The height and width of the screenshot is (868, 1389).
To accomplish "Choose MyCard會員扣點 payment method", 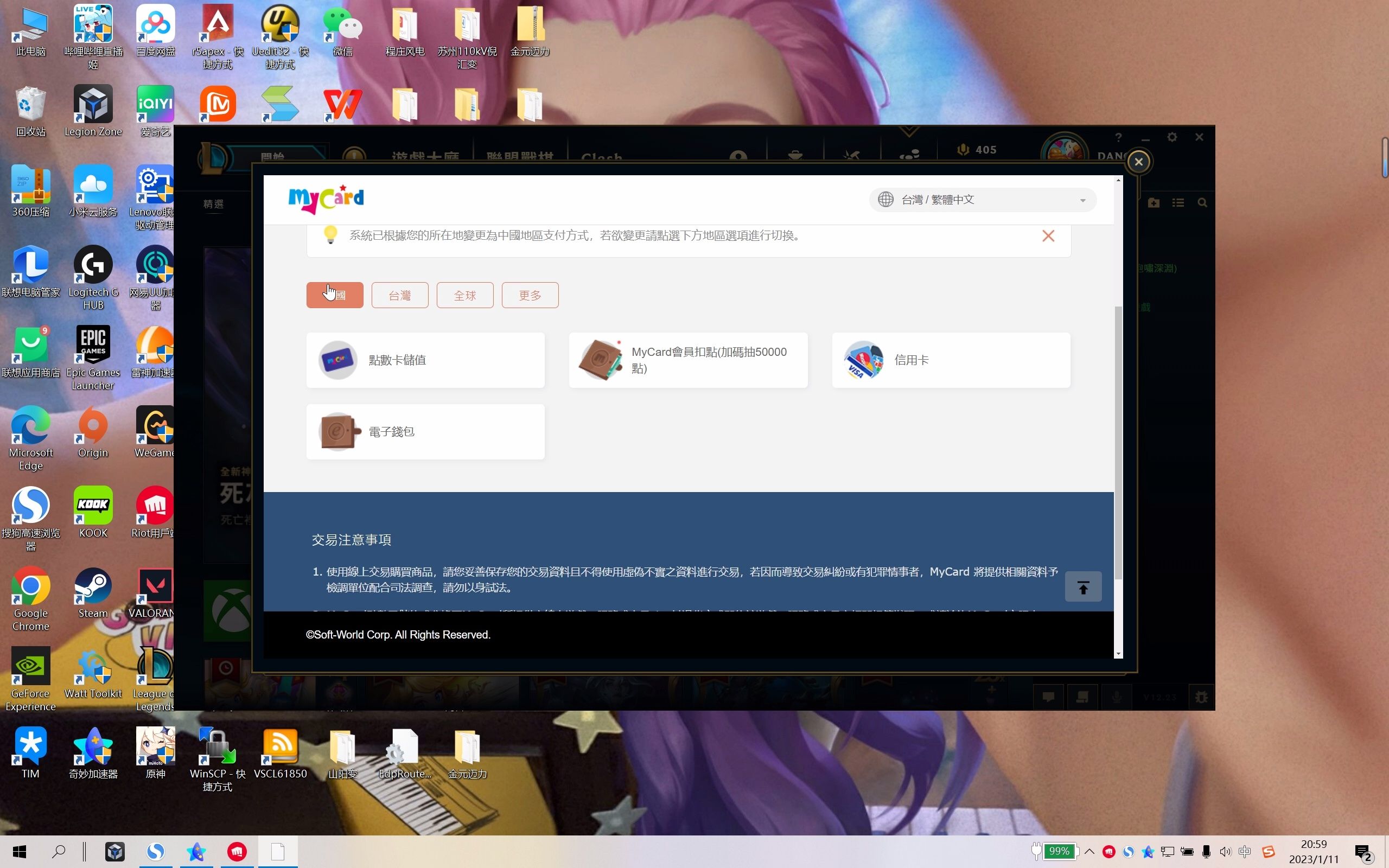I will point(688,360).
